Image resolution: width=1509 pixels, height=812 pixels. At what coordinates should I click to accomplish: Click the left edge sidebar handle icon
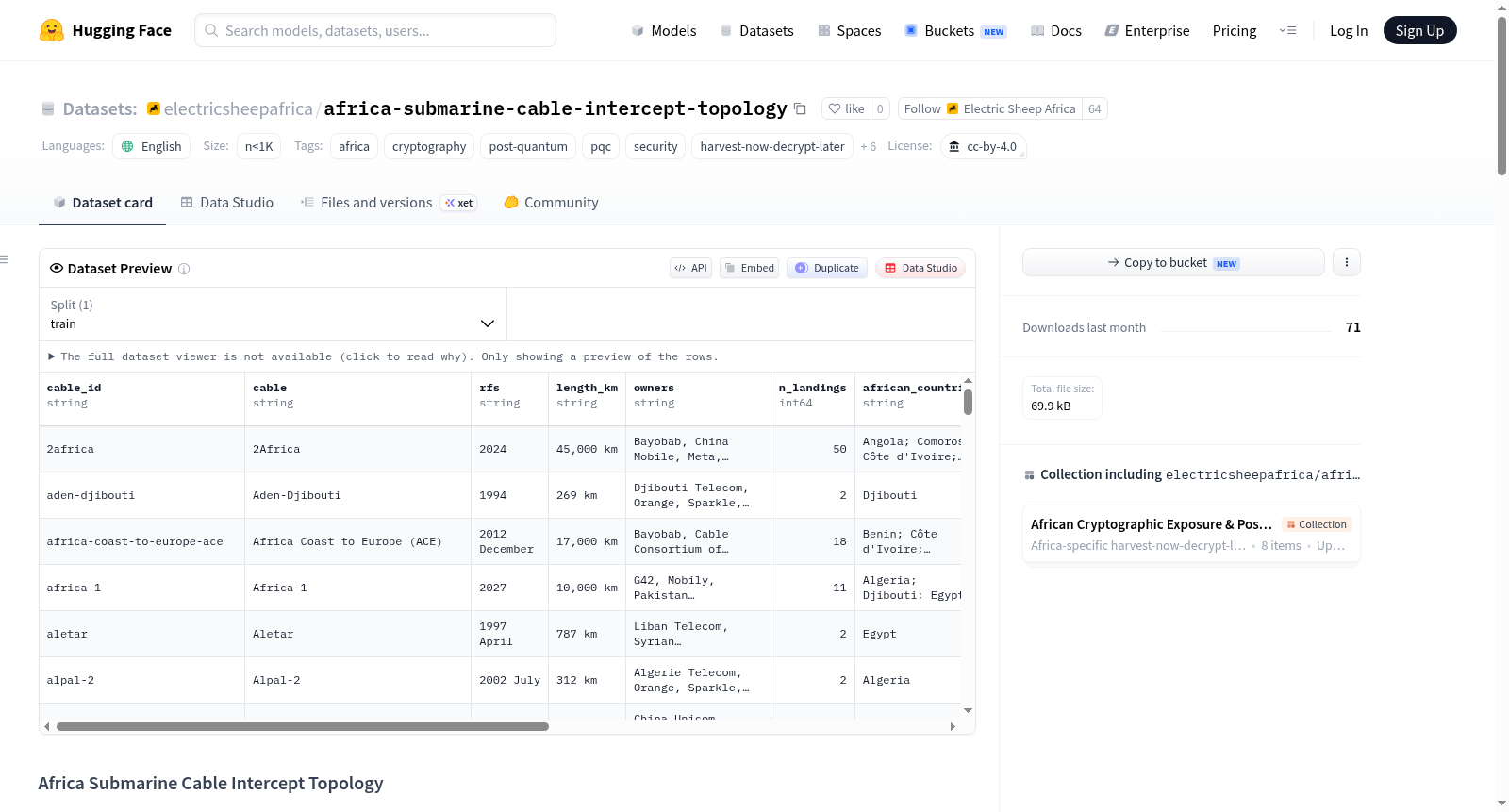tap(4, 259)
